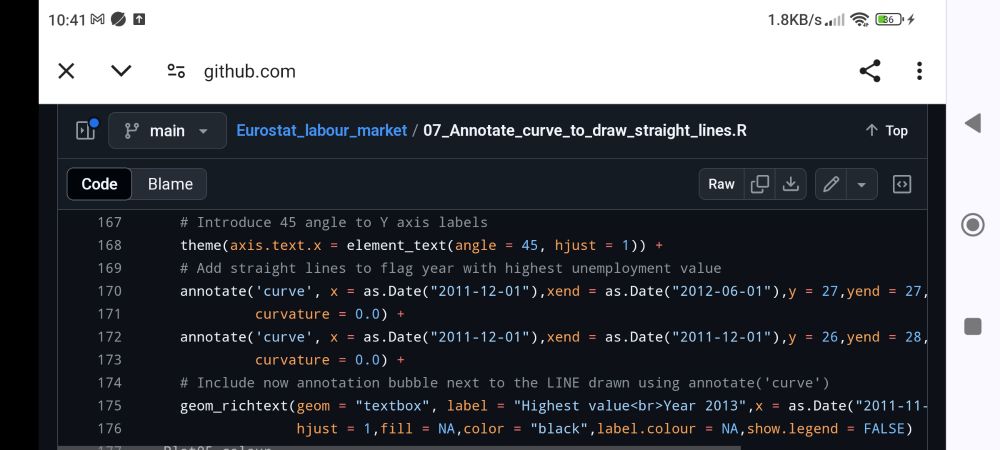
Task: Open site settings icon beside github.com
Action: [176, 71]
